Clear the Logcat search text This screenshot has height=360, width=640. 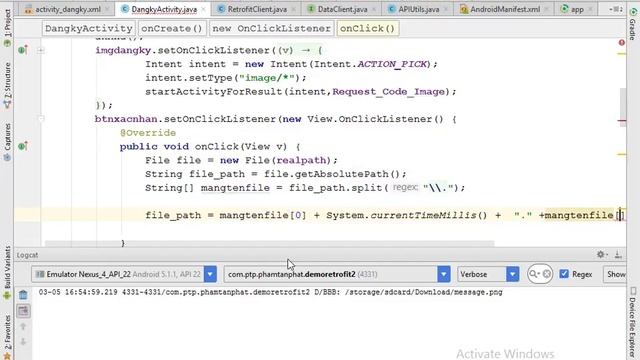point(547,274)
